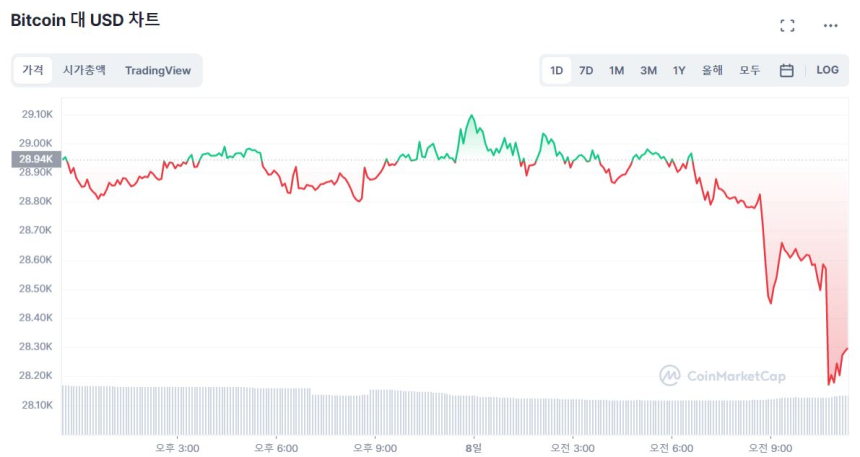Image resolution: width=860 pixels, height=457 pixels.
Task: Select the 올해 time range
Action: pos(712,70)
